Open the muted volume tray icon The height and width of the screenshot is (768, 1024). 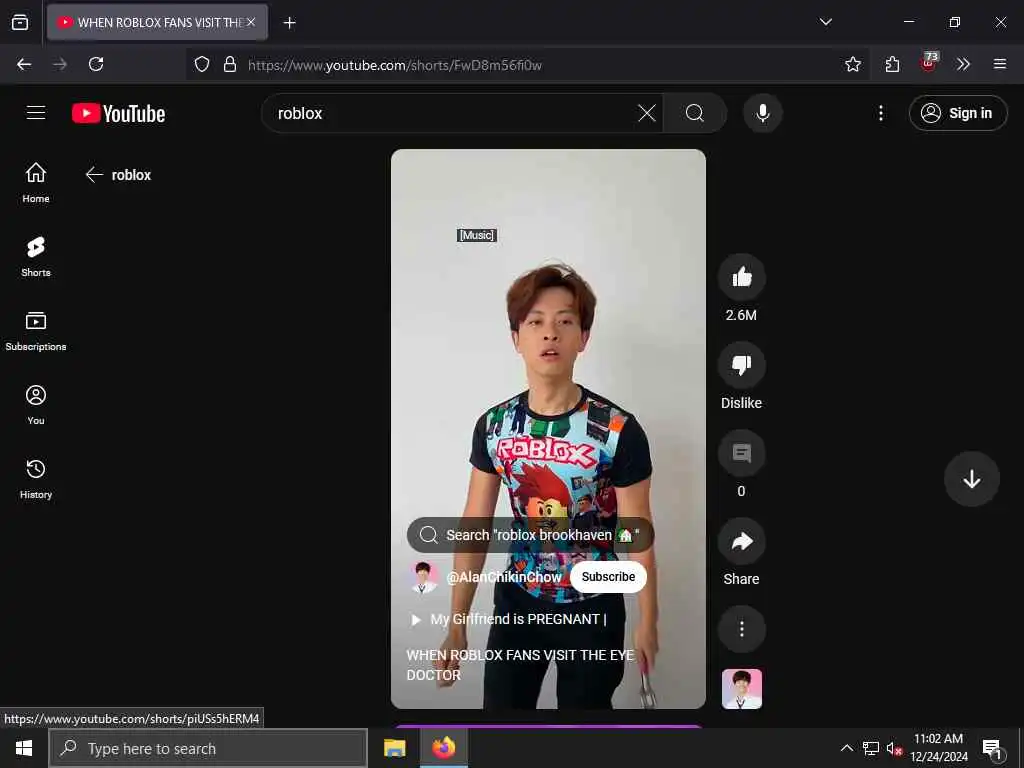point(893,748)
